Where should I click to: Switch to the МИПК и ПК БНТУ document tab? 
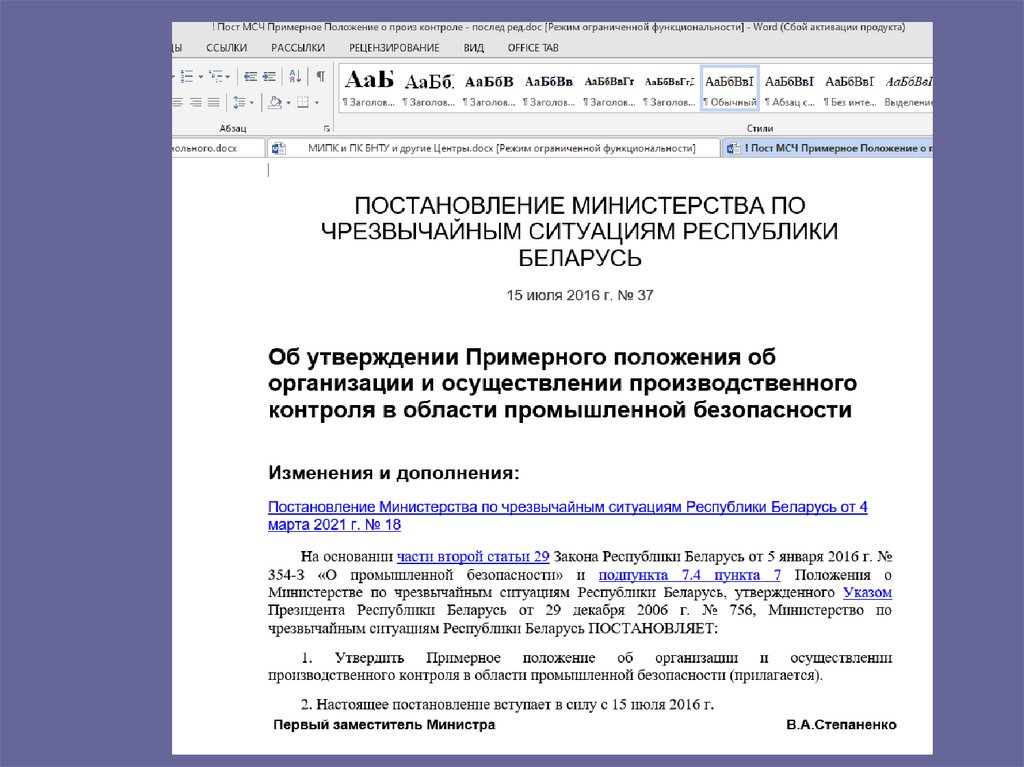tap(500, 148)
